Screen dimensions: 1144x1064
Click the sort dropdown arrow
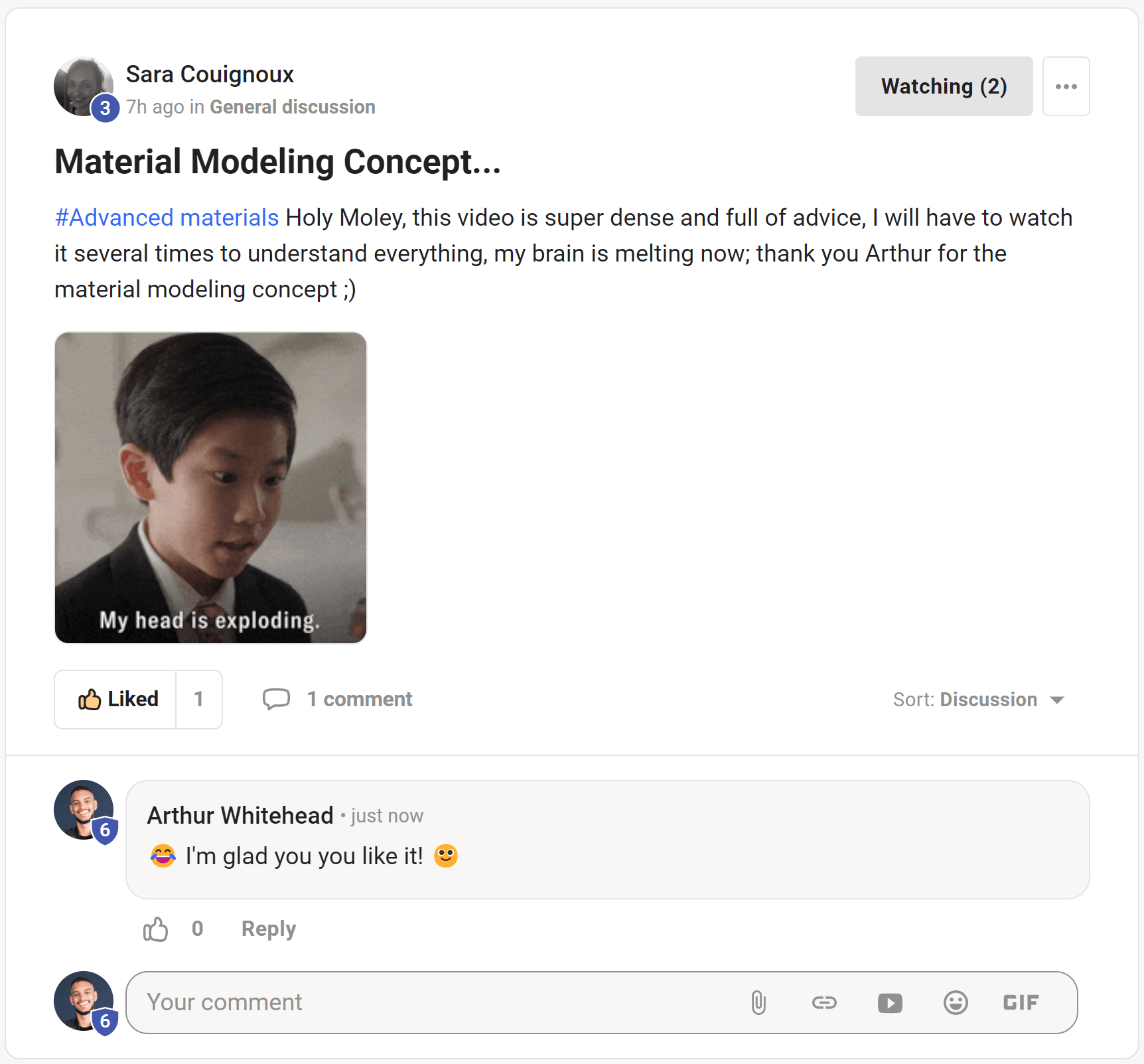coord(1057,700)
